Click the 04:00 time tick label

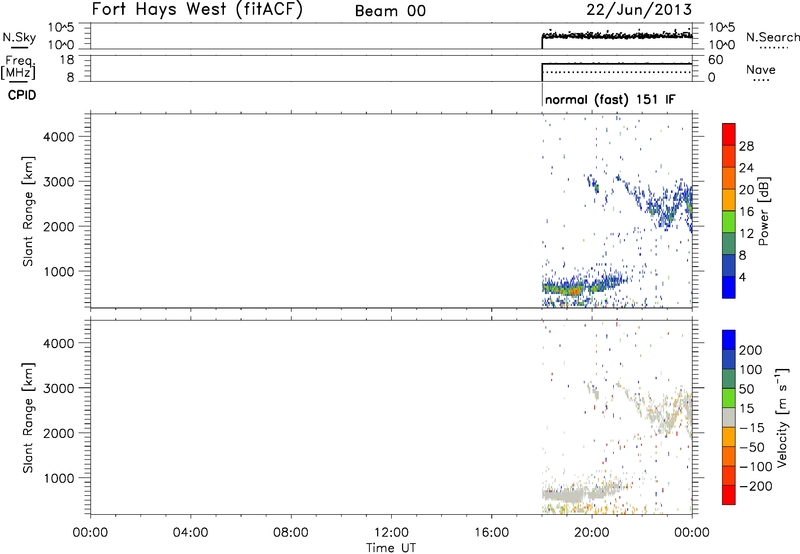click(190, 533)
